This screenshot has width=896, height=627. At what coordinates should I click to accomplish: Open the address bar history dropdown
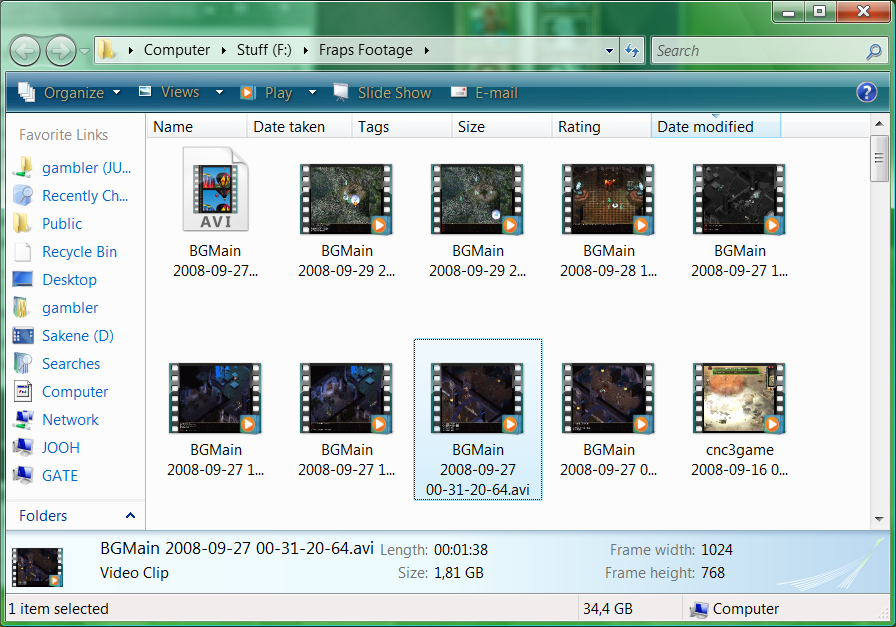pos(609,51)
